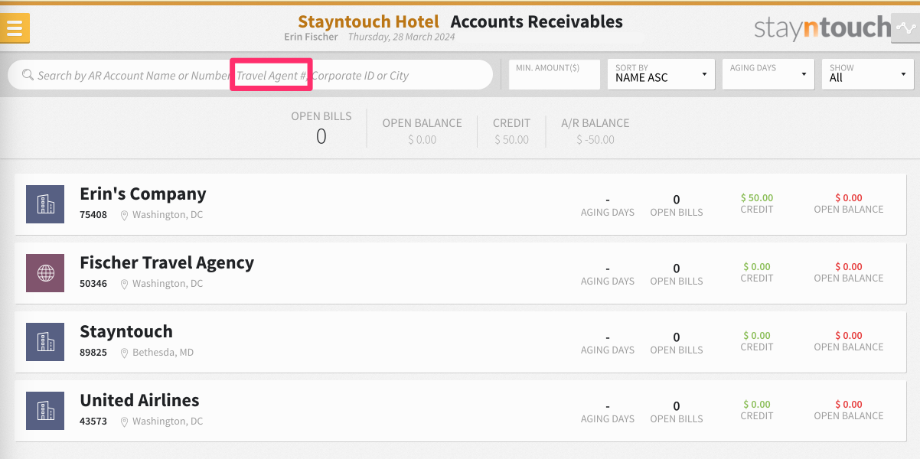
Task: Open the Aging Days dropdown
Action: (x=768, y=75)
